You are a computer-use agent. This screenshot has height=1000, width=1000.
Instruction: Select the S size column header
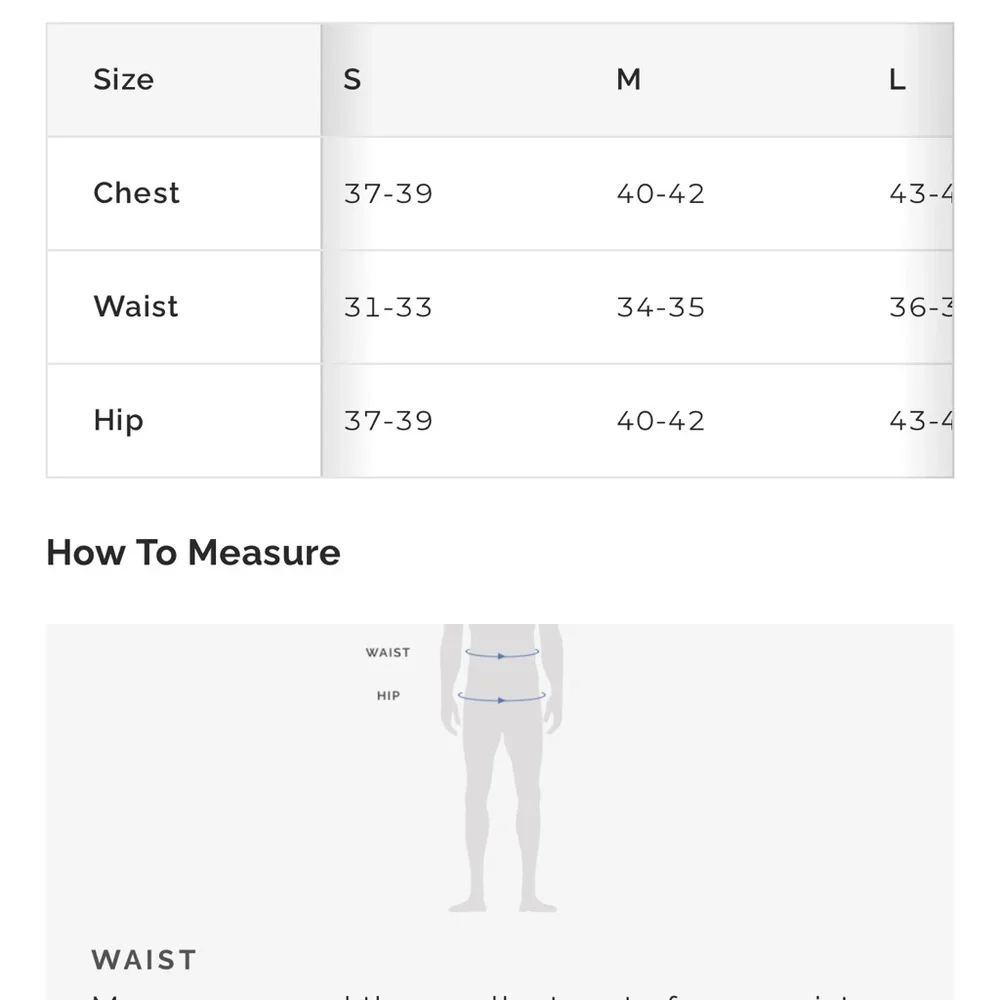tap(352, 80)
